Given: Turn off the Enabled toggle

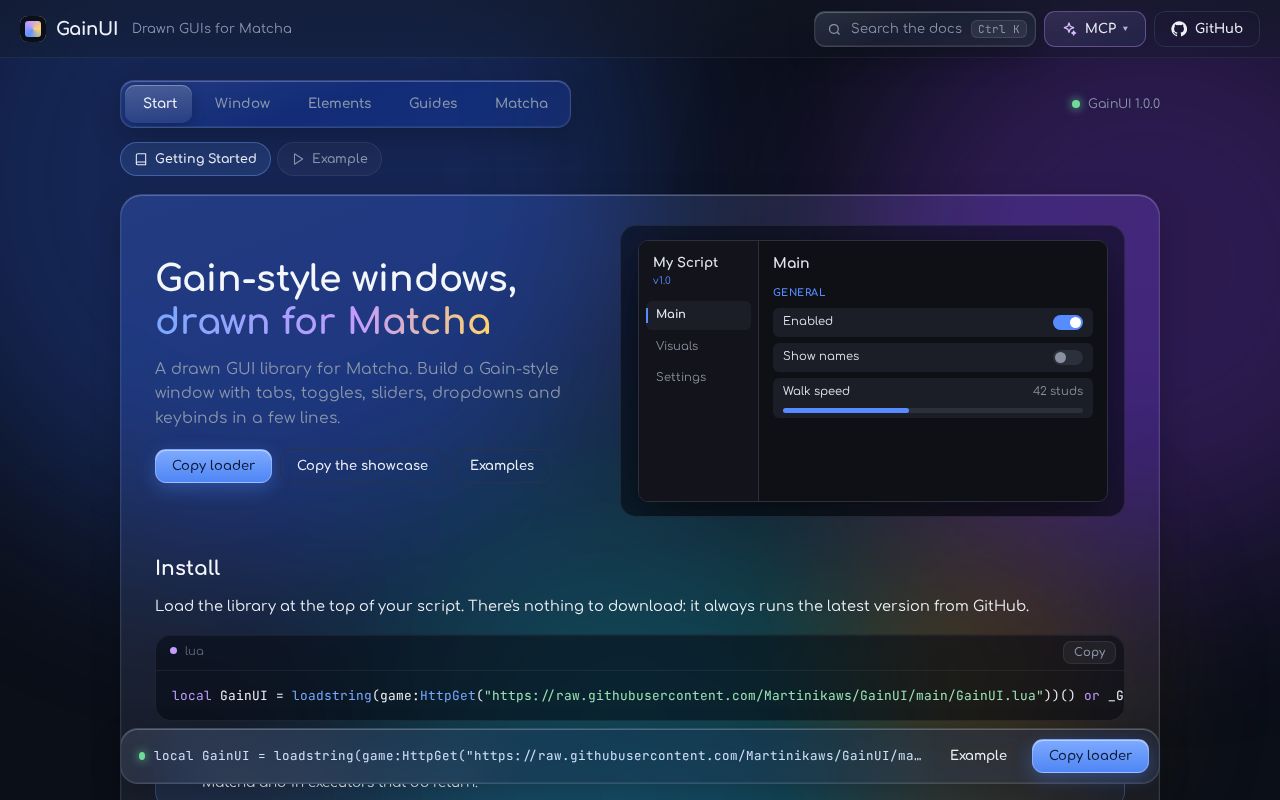Looking at the screenshot, I should point(1068,322).
